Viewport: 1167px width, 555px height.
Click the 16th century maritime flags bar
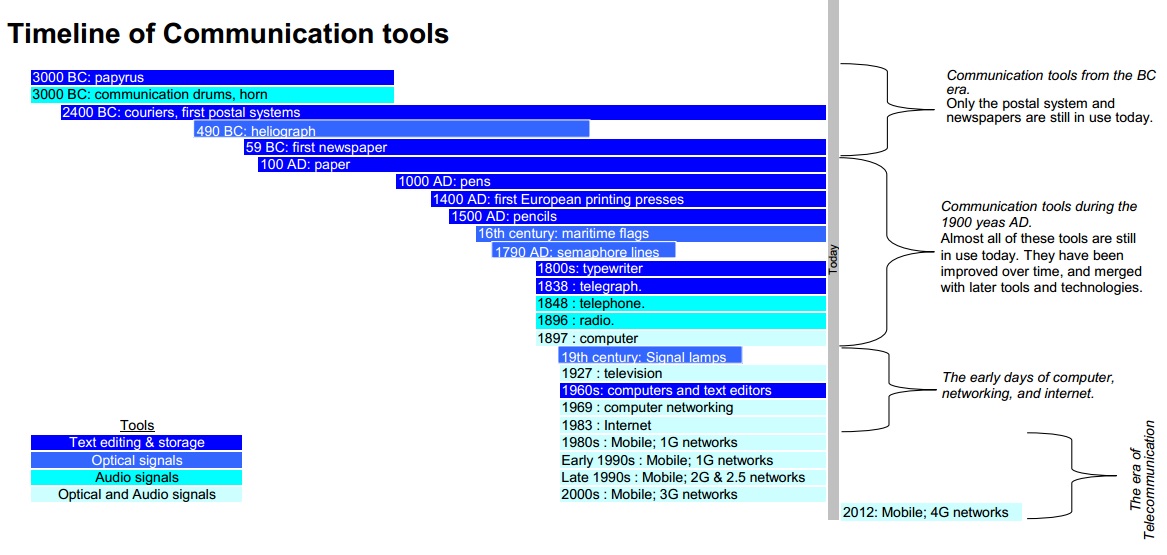[x=651, y=234]
